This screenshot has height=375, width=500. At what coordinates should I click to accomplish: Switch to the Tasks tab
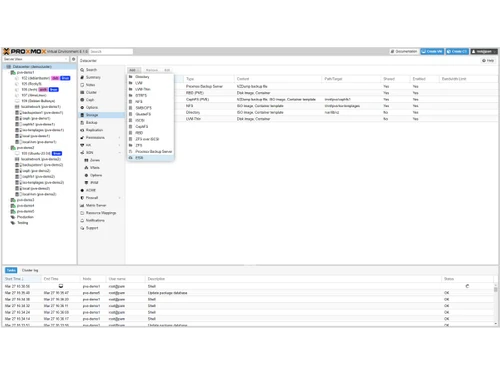11,270
